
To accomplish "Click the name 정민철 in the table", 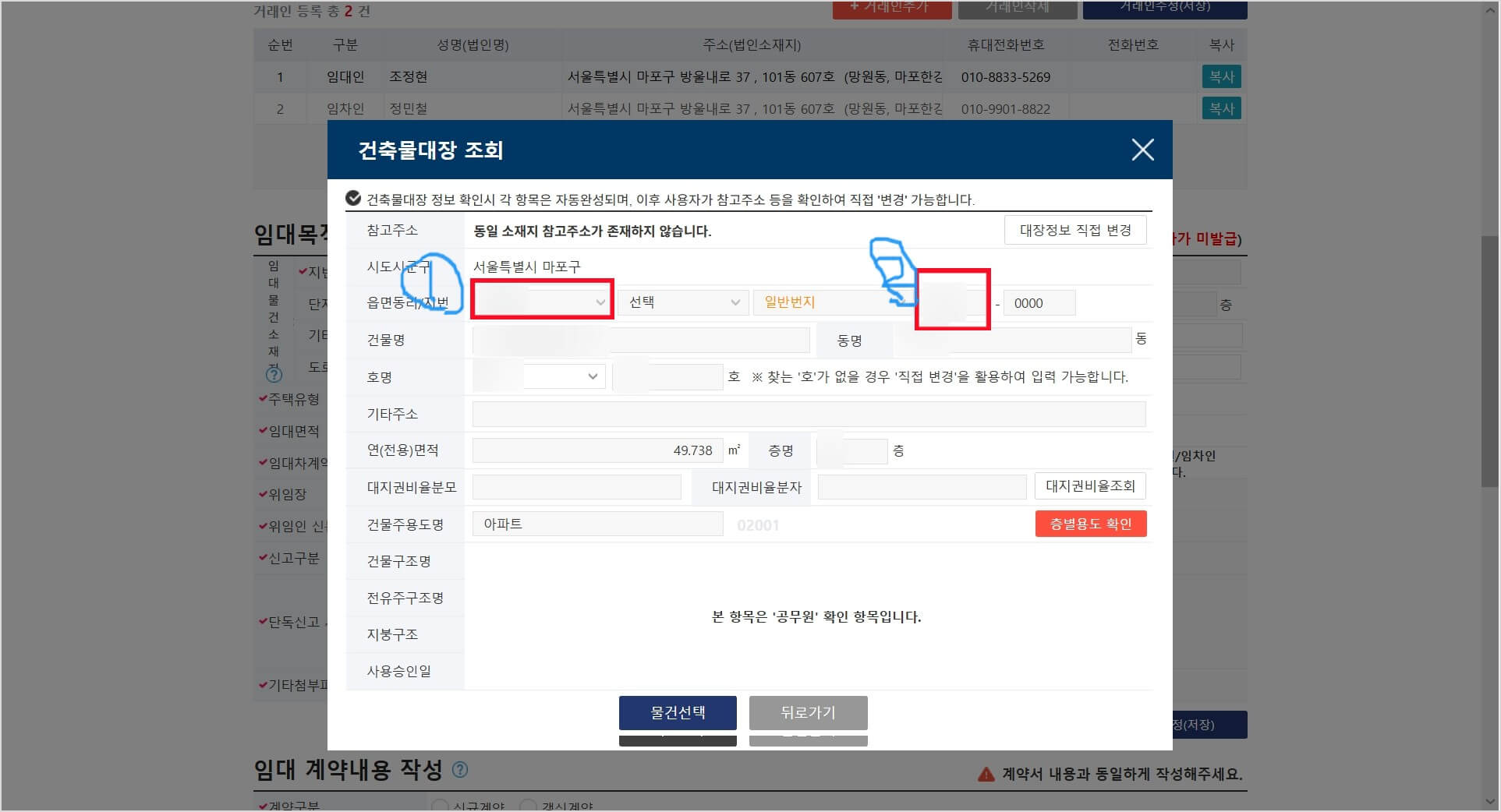I will click(x=408, y=109).
